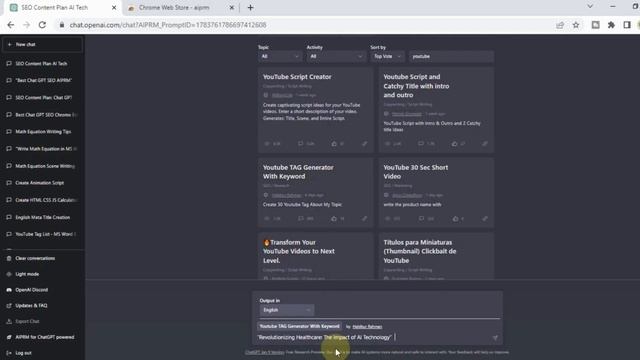Bookmark this page with the star icon

(576, 25)
